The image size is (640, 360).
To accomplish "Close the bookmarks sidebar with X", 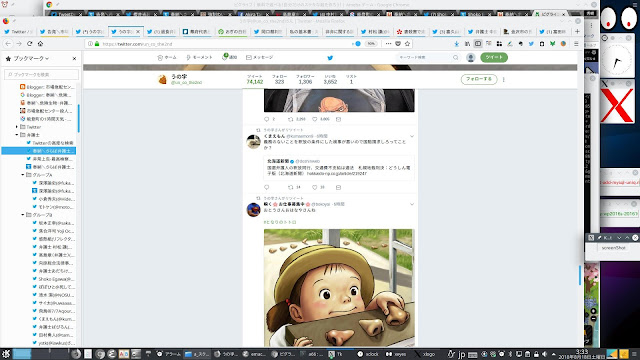I will (74, 59).
